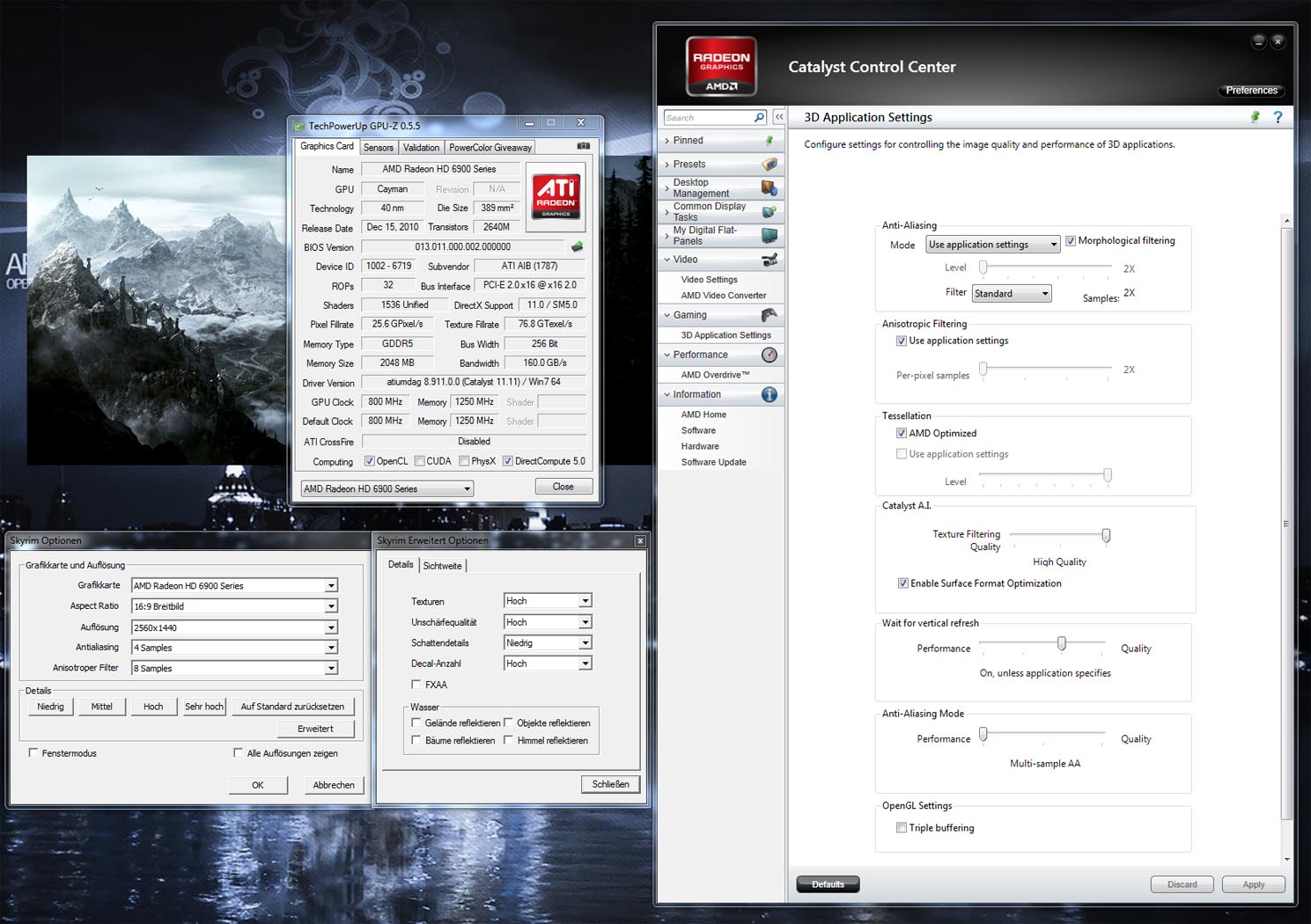Click the search magnifier icon
1311x924 pixels.
(x=759, y=117)
